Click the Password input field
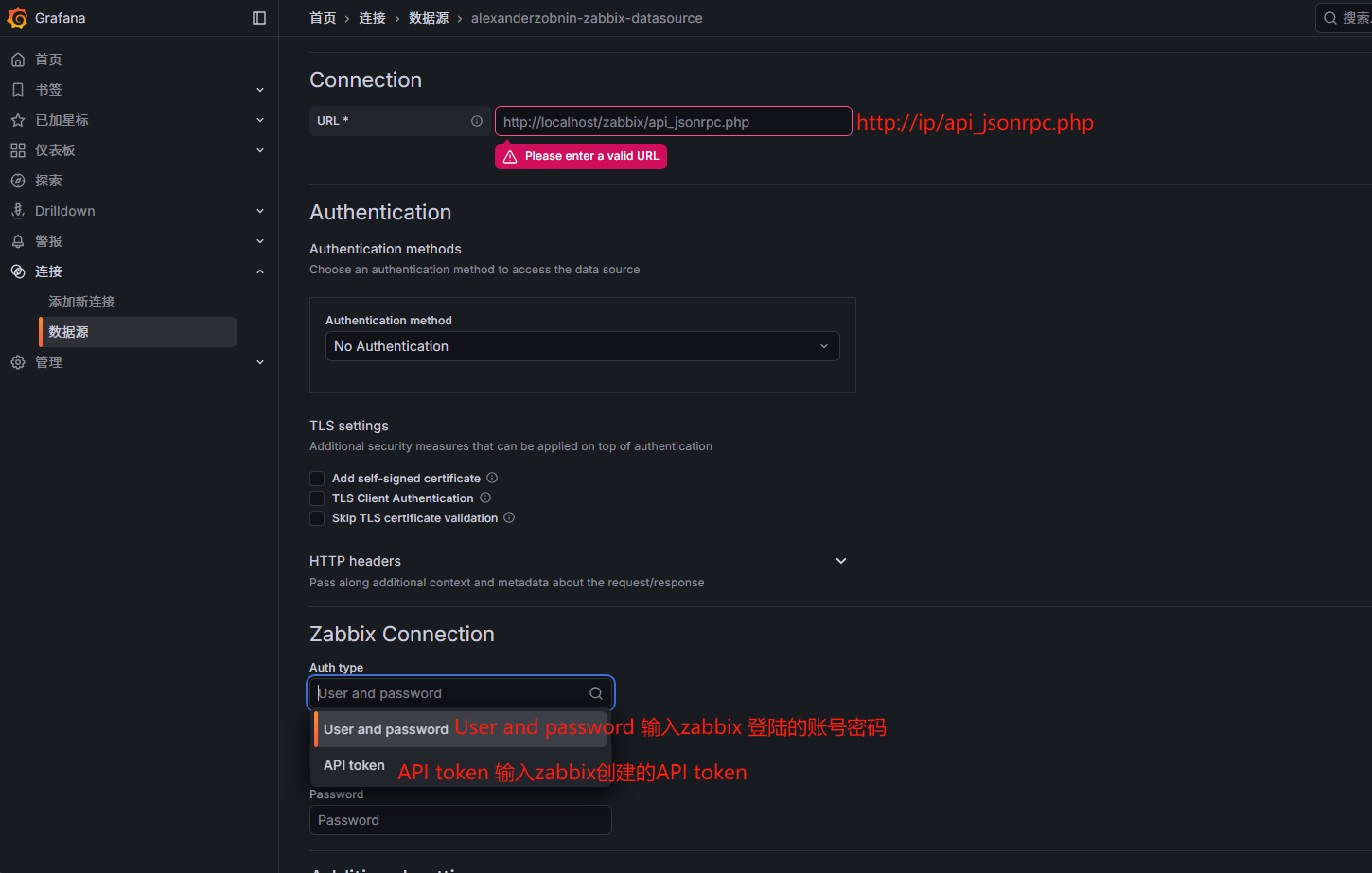 [461, 820]
